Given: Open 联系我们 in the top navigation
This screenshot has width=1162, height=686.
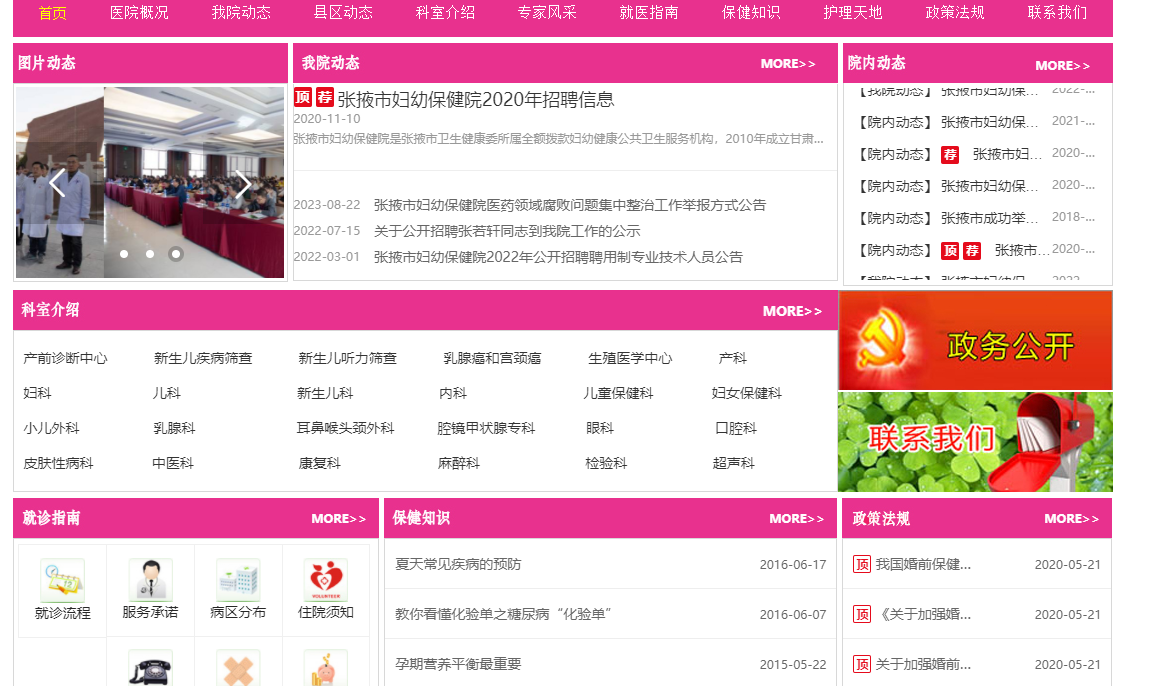Looking at the screenshot, I should coord(1058,13).
